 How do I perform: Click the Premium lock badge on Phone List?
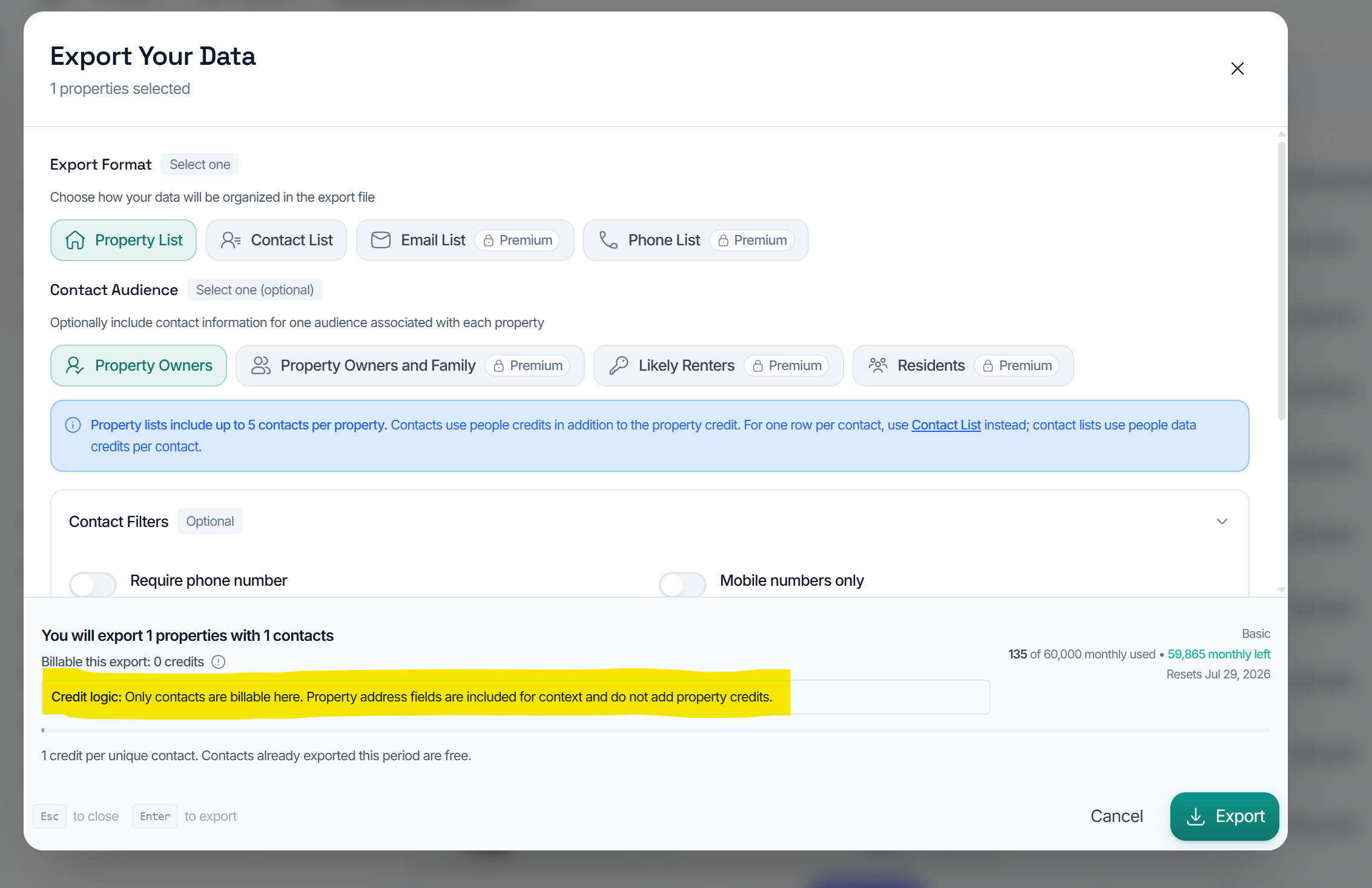752,240
